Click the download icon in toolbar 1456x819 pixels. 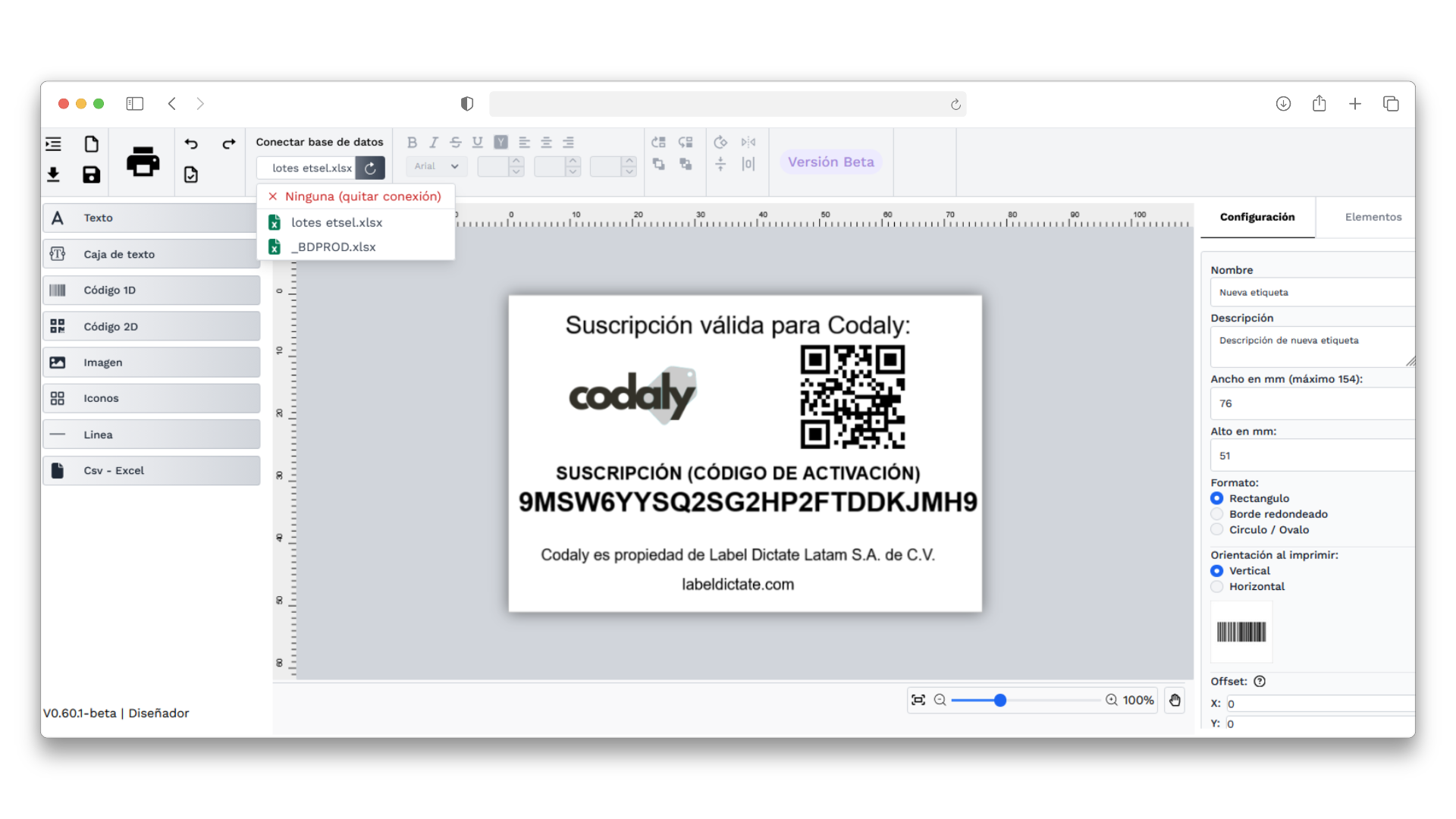[x=53, y=175]
